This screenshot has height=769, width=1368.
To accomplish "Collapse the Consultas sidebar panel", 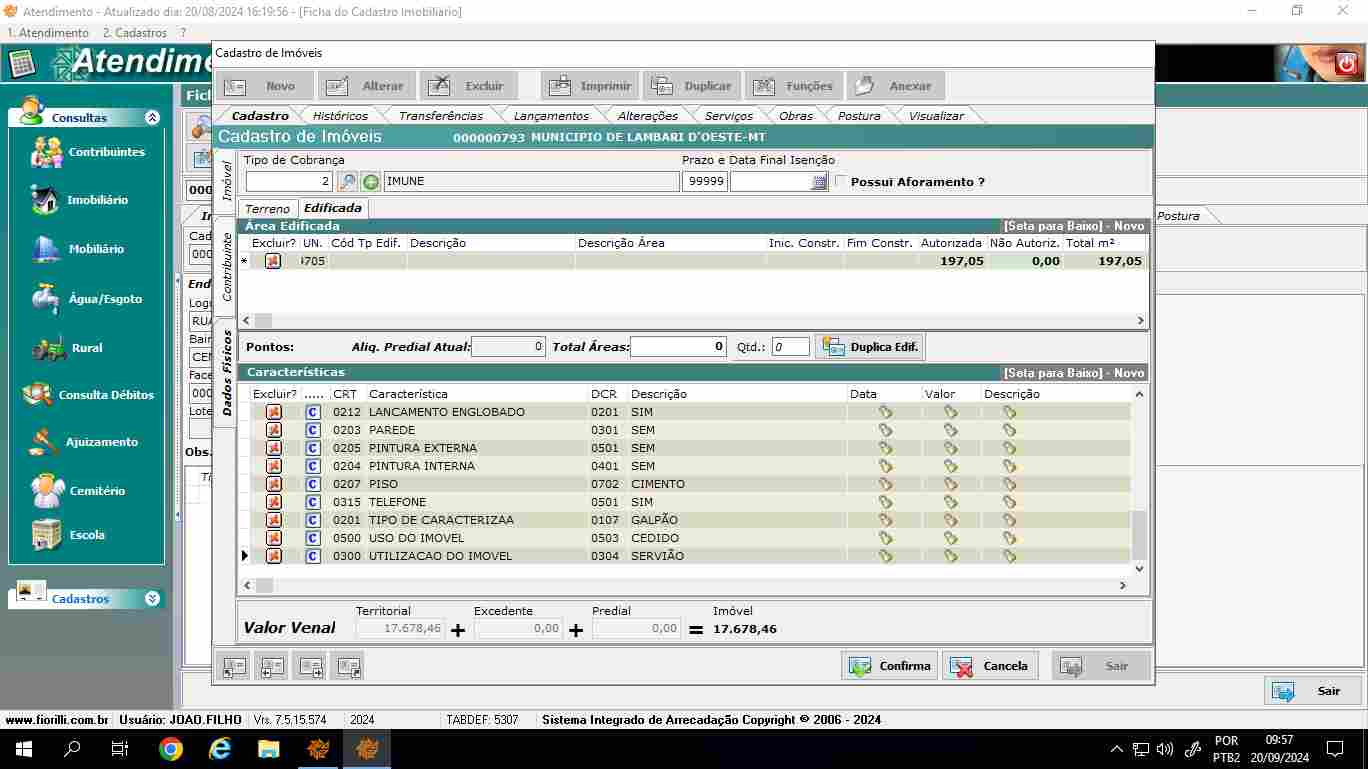I will [x=152, y=118].
